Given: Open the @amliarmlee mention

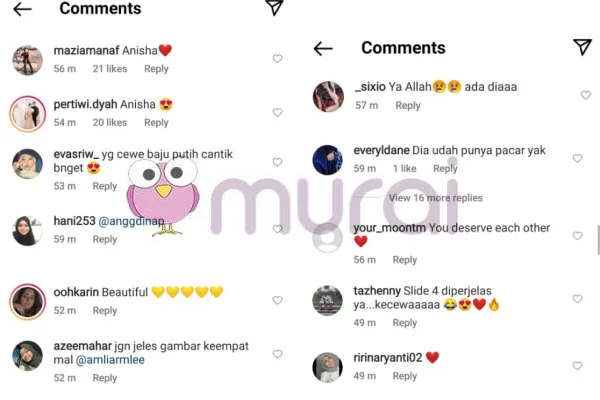Looking at the screenshot, I should [x=110, y=360].
